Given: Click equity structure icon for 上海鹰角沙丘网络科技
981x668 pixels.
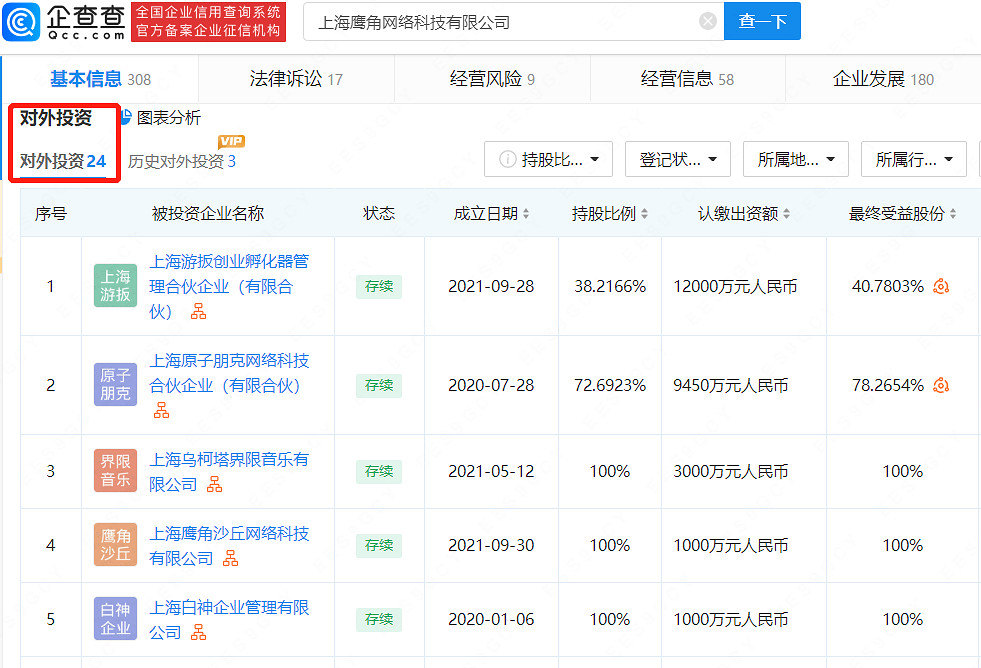Looking at the screenshot, I should coord(230,558).
